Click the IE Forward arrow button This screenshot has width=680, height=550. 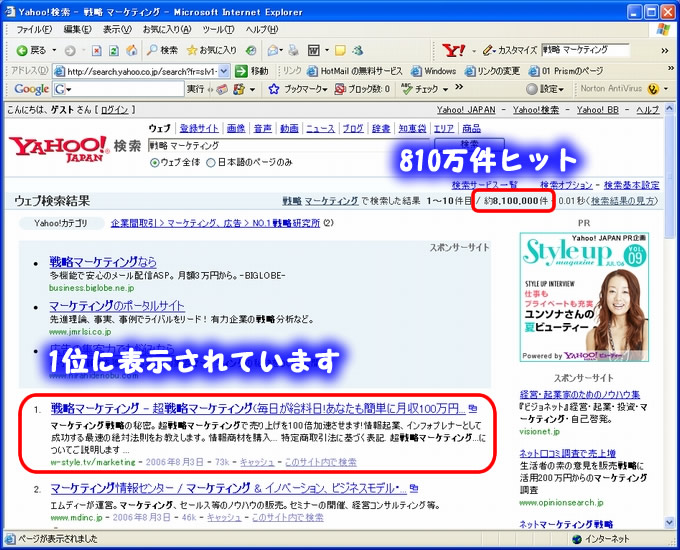(70, 51)
